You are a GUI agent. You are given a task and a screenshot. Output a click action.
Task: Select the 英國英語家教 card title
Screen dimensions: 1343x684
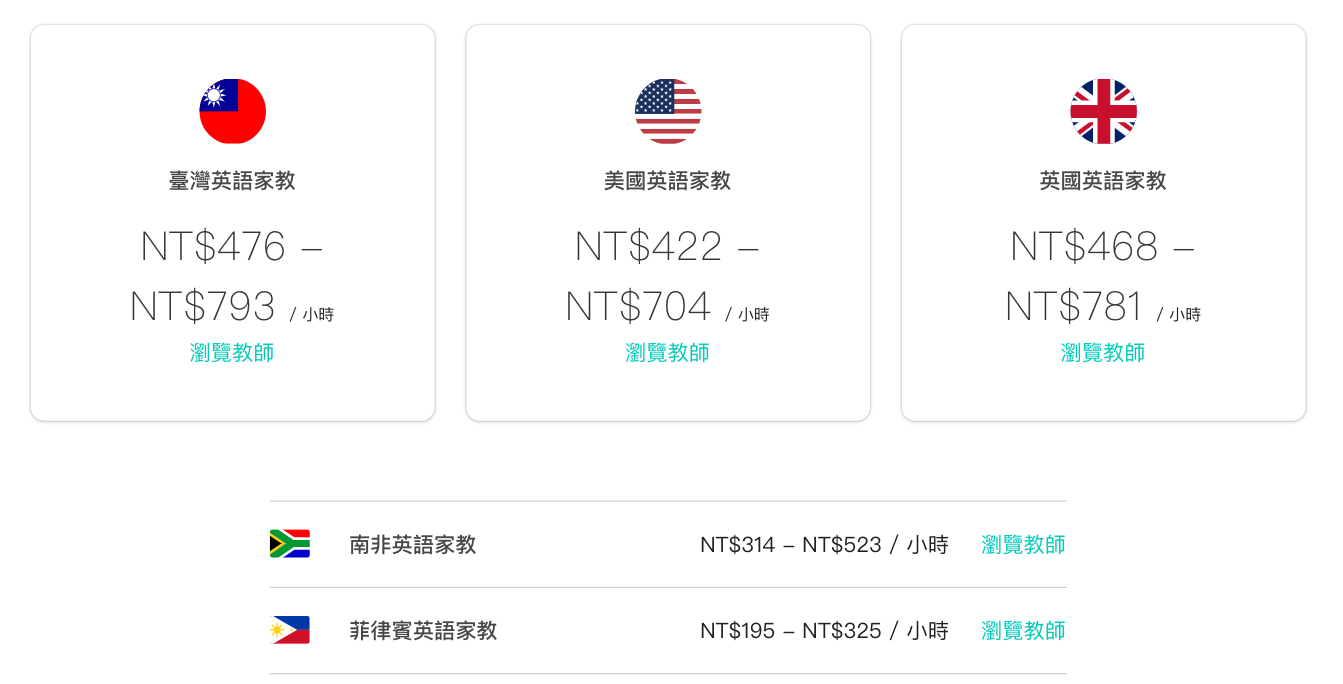tap(1103, 181)
